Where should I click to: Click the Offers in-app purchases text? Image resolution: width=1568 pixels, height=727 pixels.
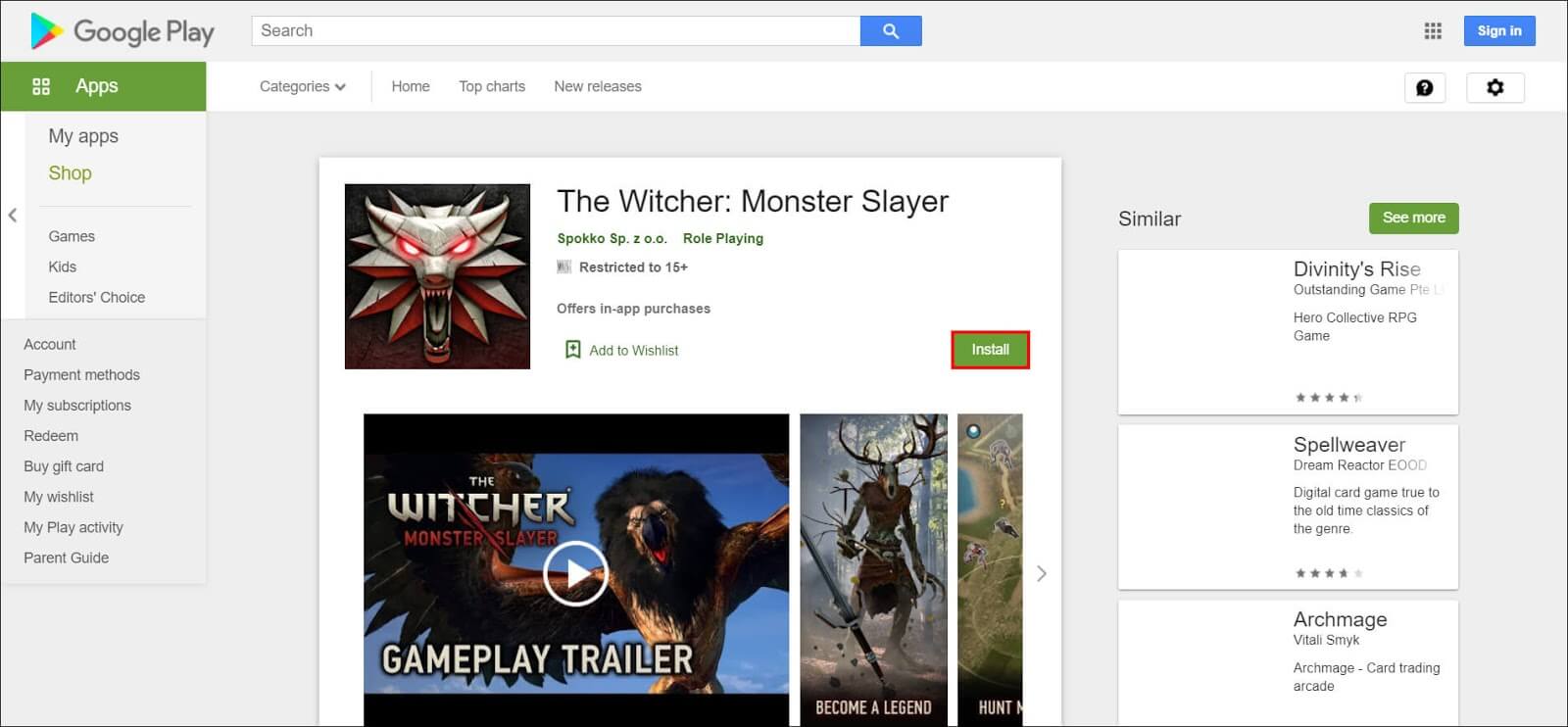tap(633, 309)
